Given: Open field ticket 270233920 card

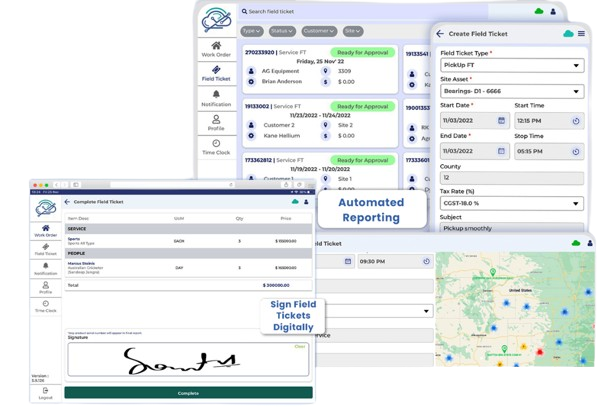Looking at the screenshot, I should click(320, 69).
